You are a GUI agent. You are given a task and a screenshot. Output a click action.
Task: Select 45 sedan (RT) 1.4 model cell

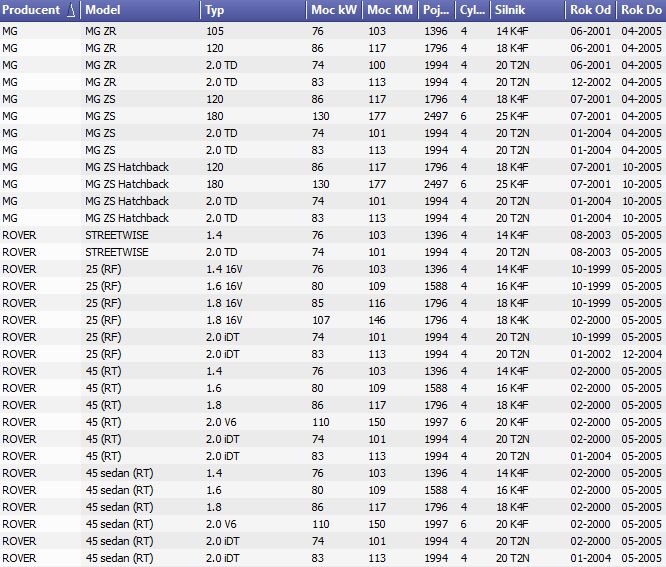(x=119, y=473)
